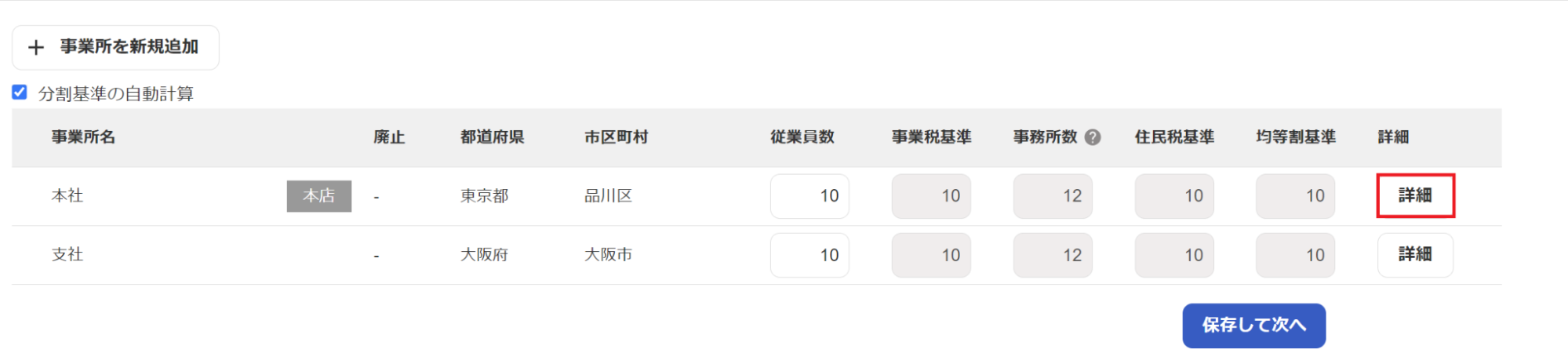Click 事業所を新規追加 button
This screenshot has height=364, width=1568.
[115, 48]
